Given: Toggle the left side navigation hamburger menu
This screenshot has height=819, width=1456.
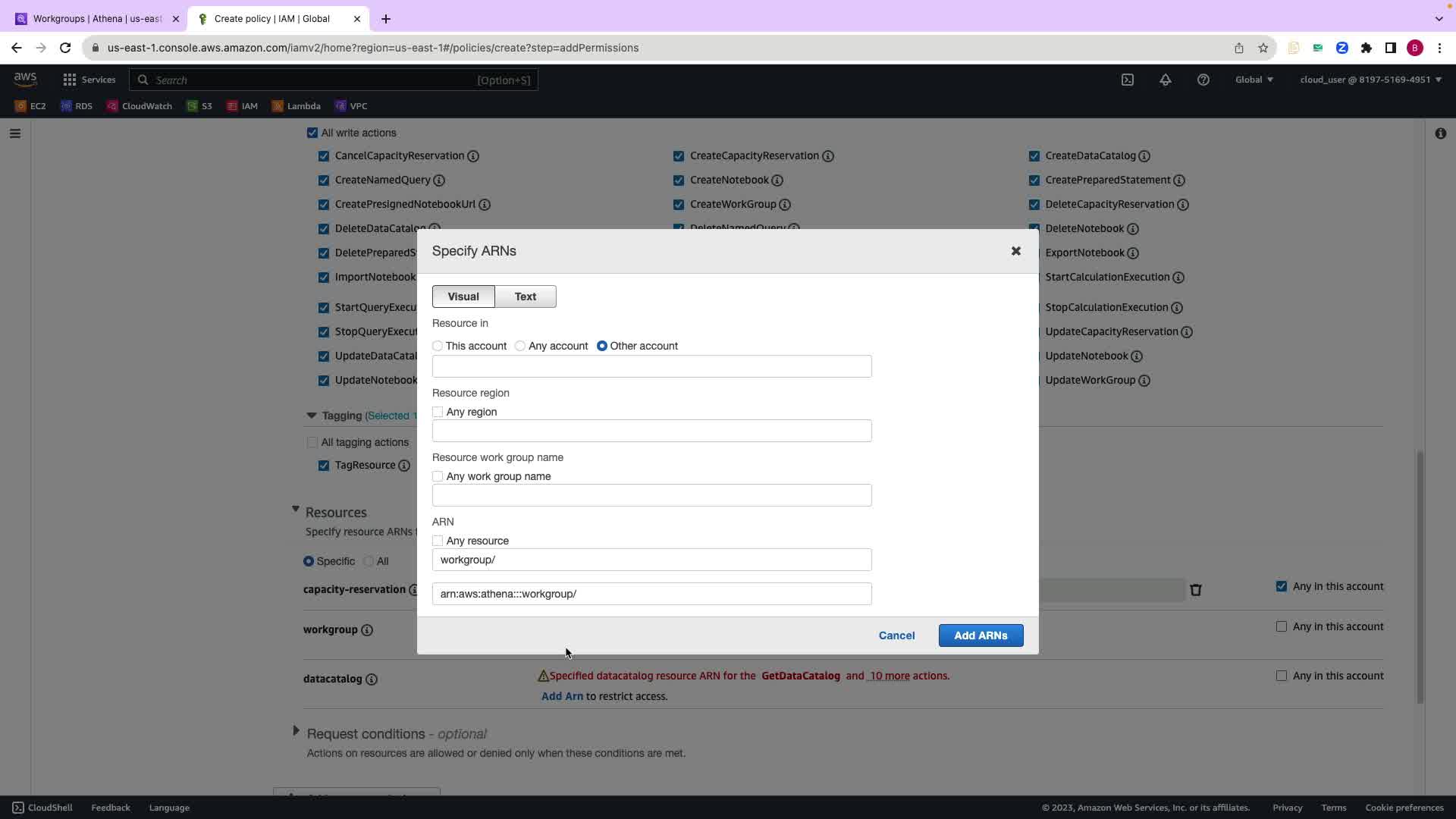Looking at the screenshot, I should click(15, 133).
